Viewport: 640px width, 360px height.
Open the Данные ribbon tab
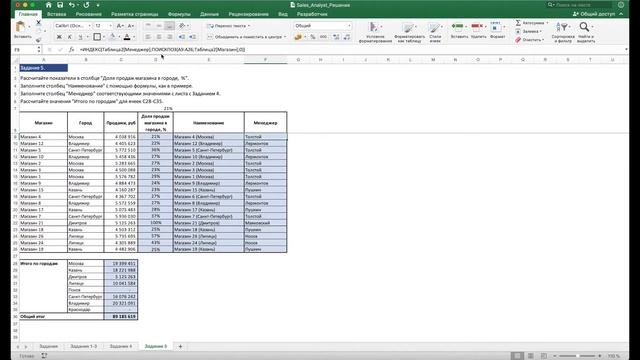(x=209, y=14)
